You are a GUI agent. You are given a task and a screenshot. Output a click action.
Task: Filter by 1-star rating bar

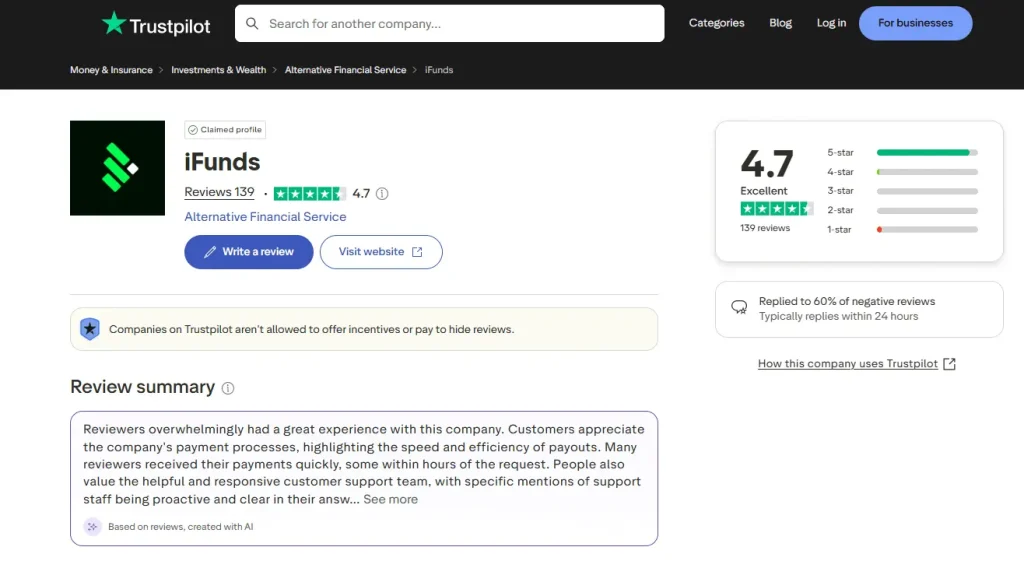[x=927, y=229]
